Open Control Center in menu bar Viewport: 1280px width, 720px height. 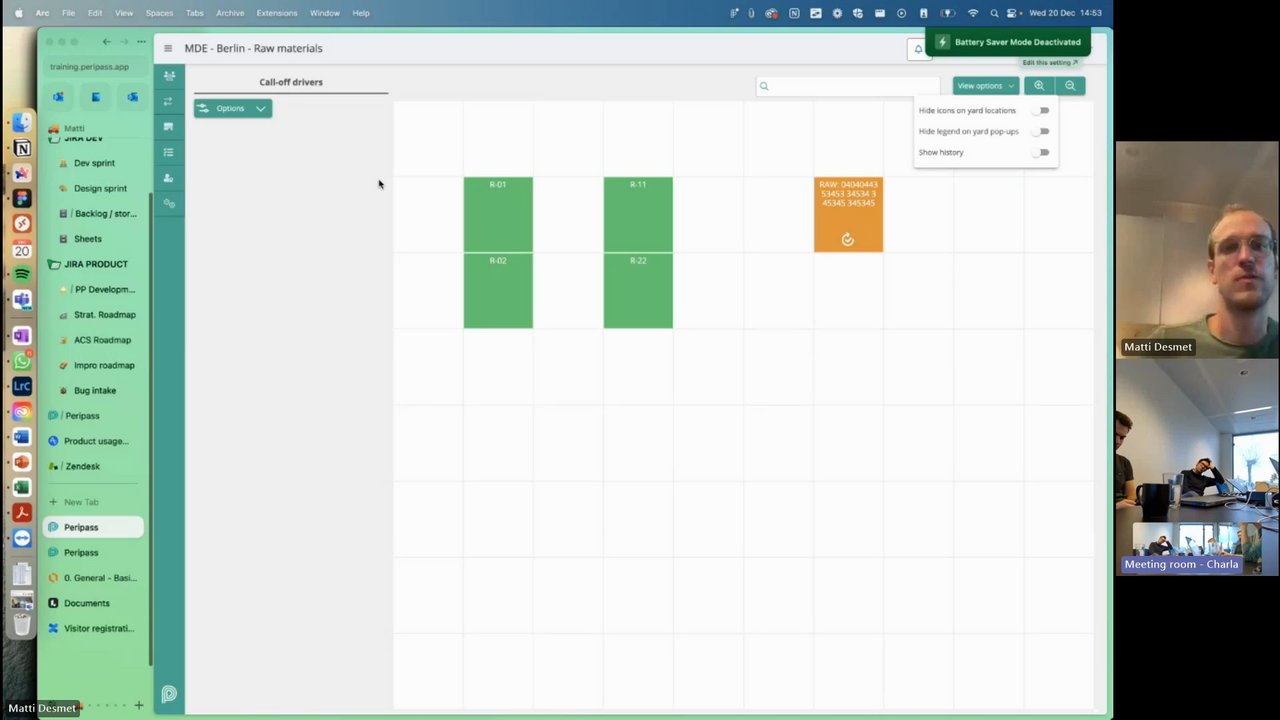pyautogui.click(x=1012, y=13)
